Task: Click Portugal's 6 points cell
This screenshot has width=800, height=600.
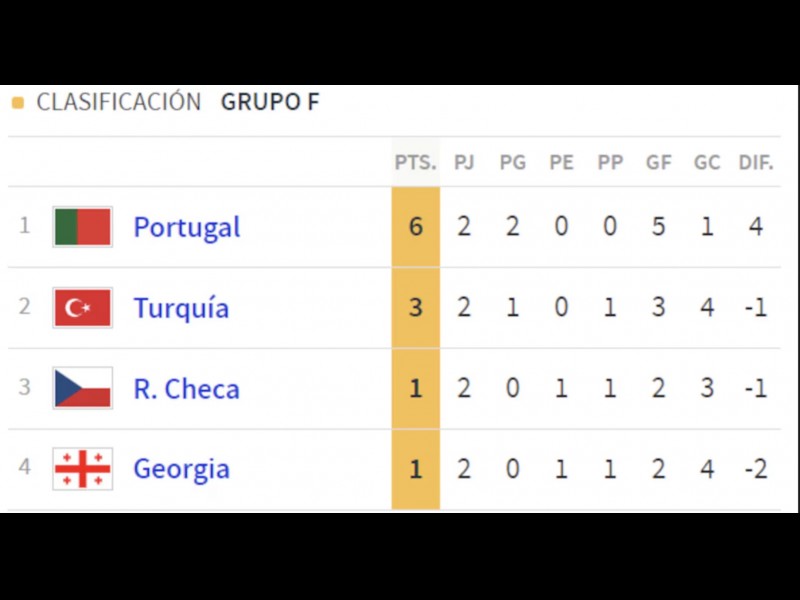Action: pos(415,227)
